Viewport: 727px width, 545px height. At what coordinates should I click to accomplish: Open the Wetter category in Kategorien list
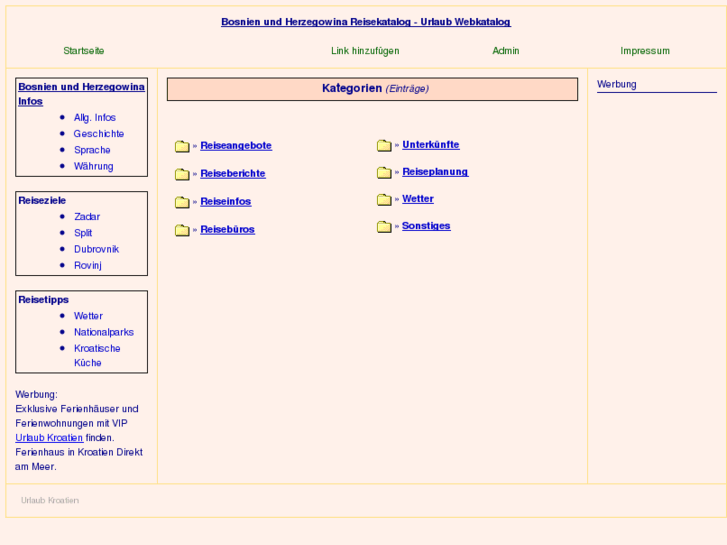418,199
